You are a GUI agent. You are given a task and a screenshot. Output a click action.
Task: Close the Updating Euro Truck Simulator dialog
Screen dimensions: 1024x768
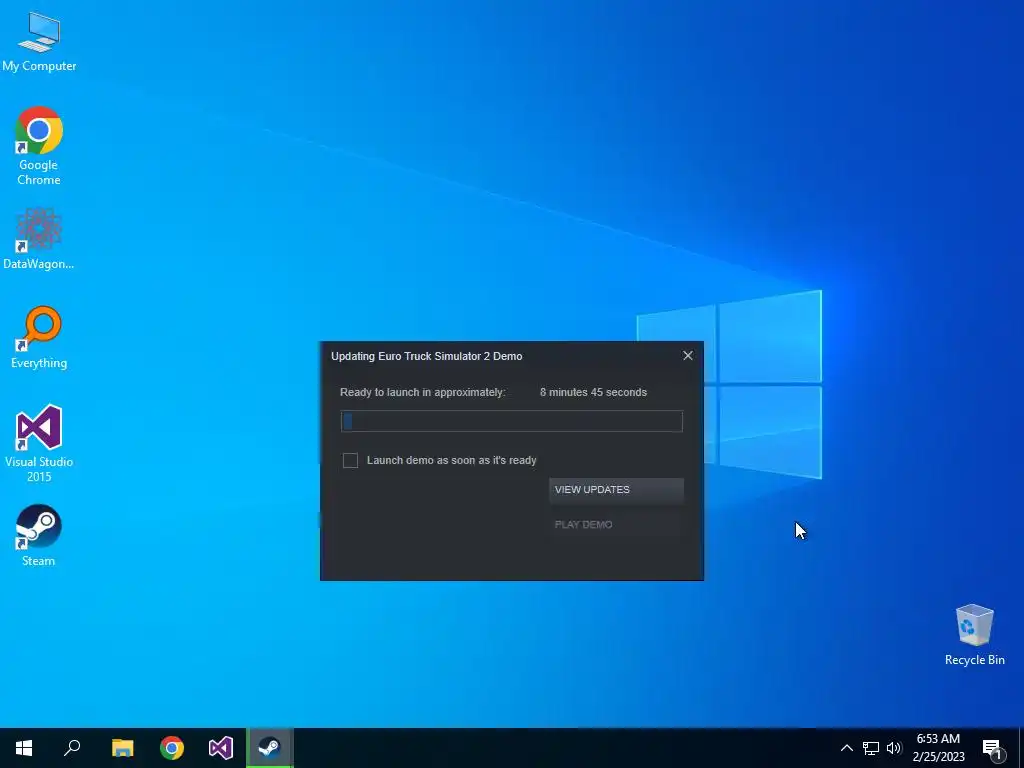(688, 355)
